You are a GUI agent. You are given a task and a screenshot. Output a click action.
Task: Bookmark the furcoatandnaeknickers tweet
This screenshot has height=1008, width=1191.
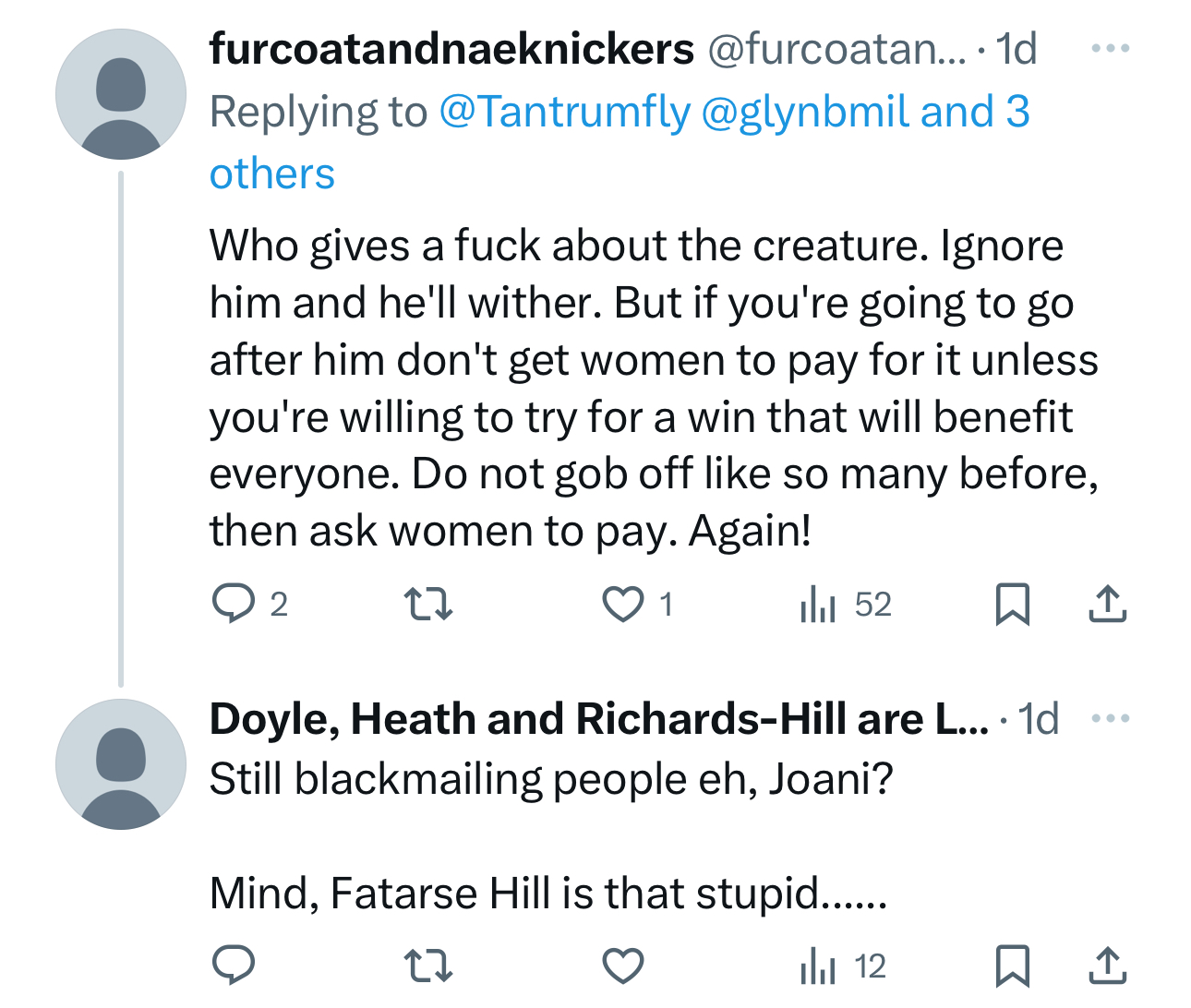[x=1012, y=605]
